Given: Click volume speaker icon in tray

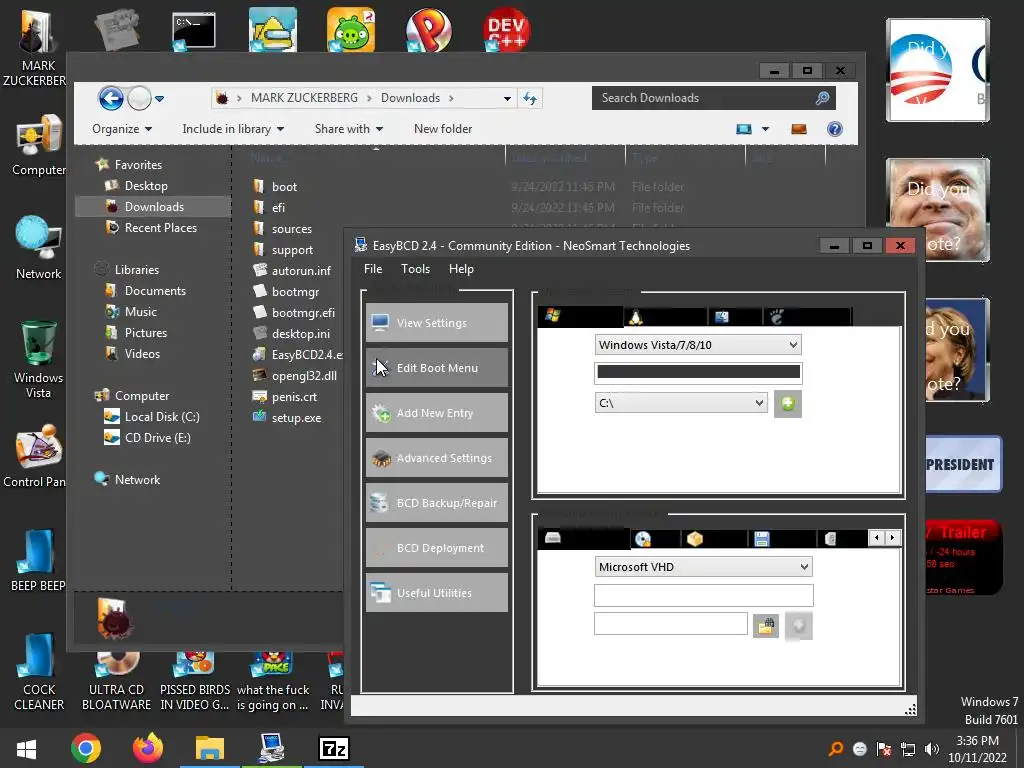Looking at the screenshot, I should 932,749.
